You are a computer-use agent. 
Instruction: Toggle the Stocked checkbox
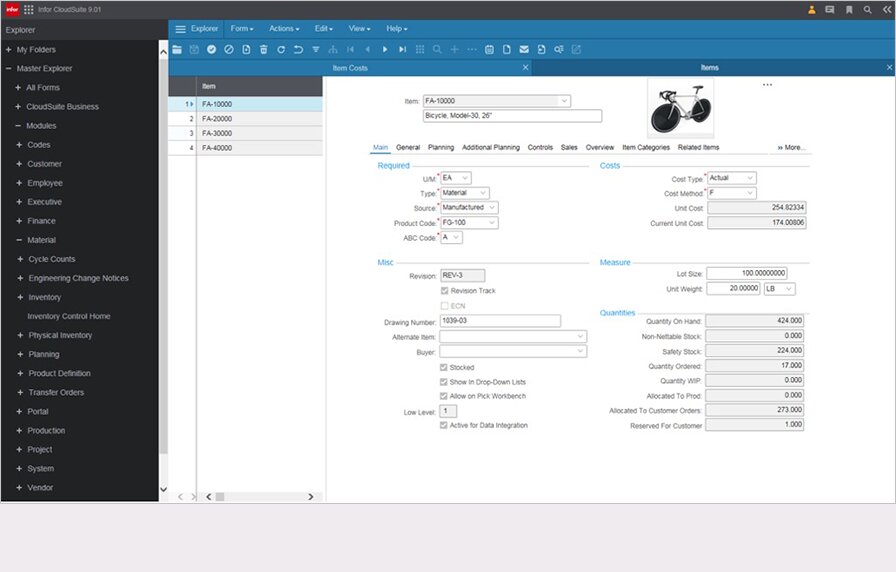[x=444, y=368]
